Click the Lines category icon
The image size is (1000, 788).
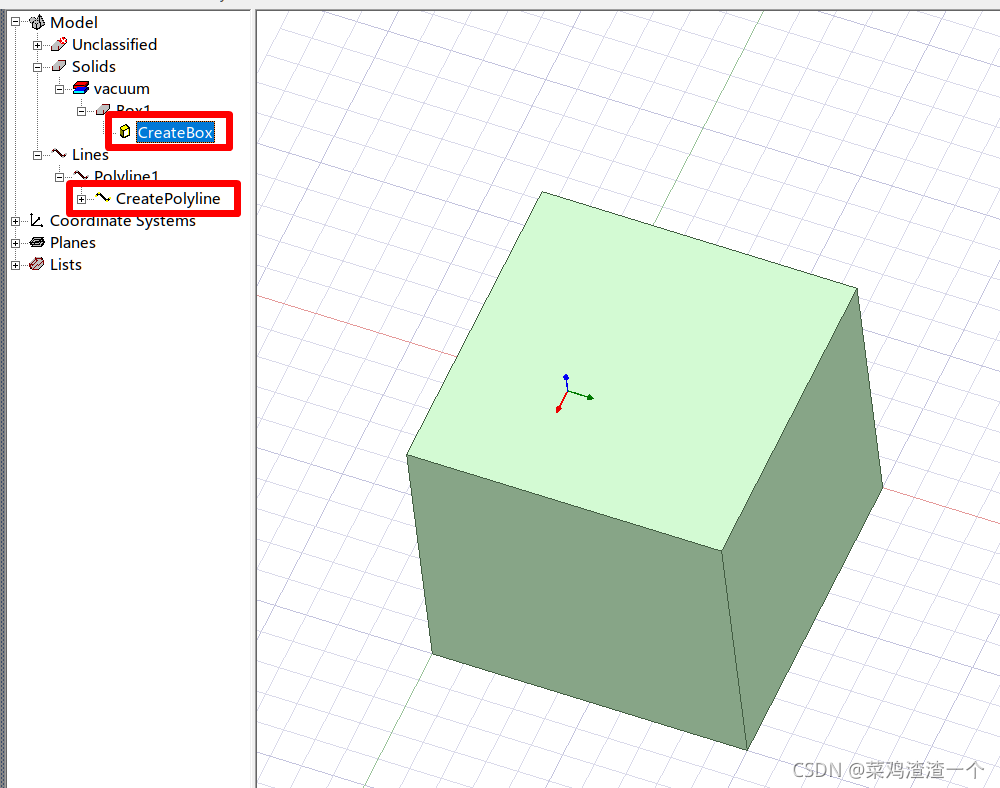click(x=59, y=154)
